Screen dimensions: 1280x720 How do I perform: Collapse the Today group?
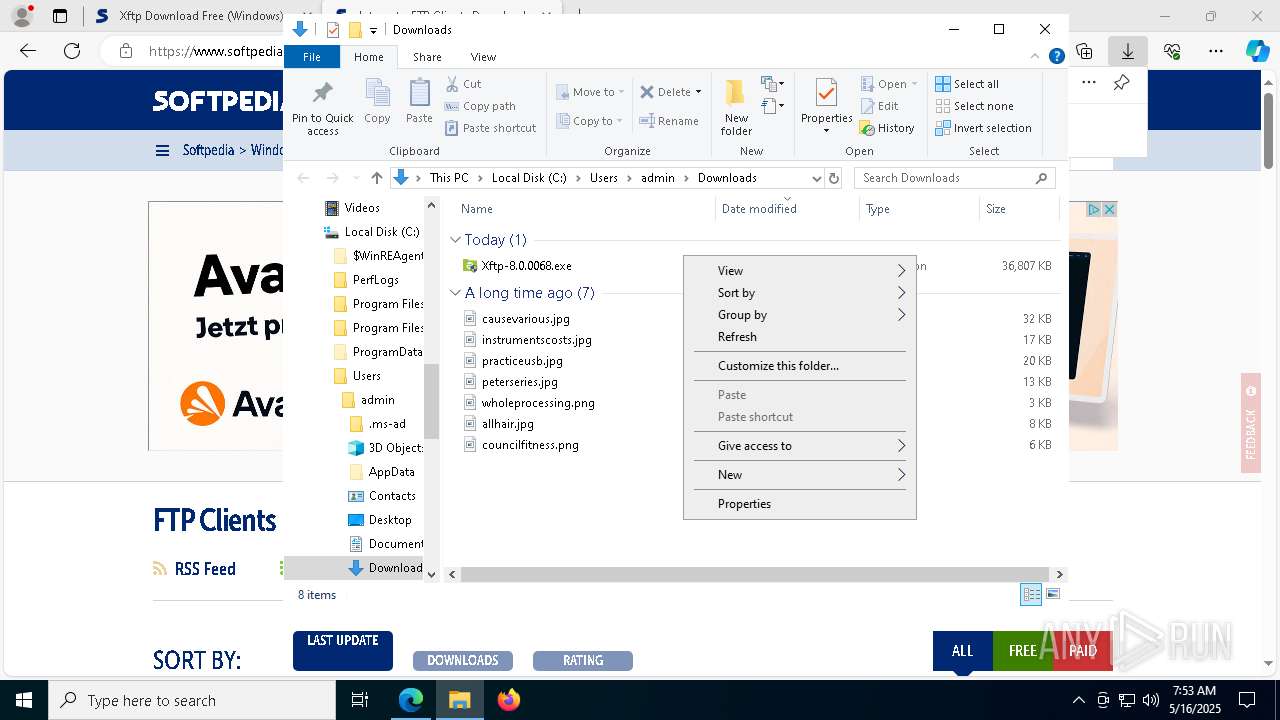[455, 240]
